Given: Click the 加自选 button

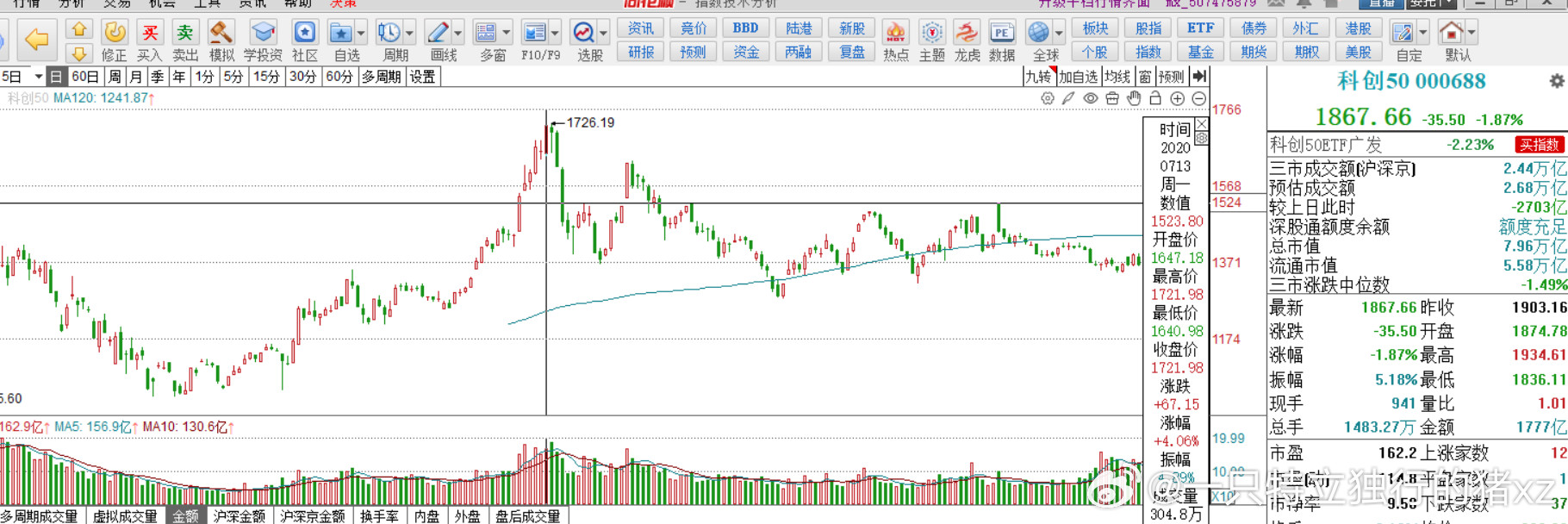Looking at the screenshot, I should pos(1079,77).
